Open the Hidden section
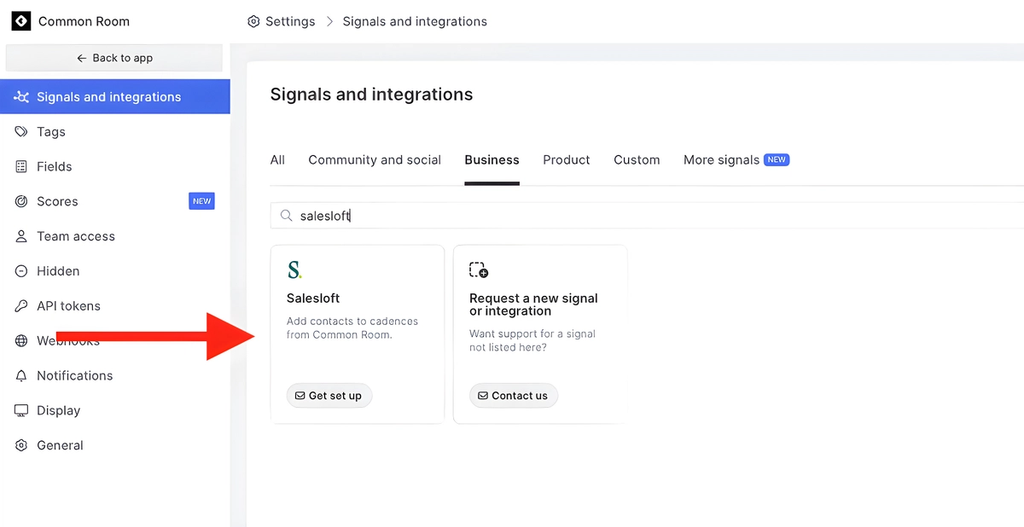Screen dimensions: 1024x527 coord(58,271)
